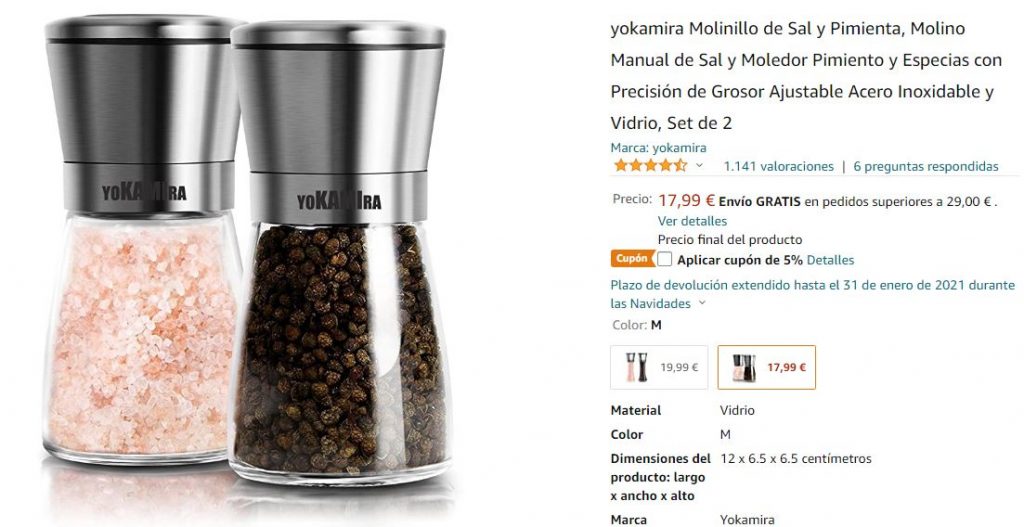
Task: Click the product title text
Action: click(806, 76)
